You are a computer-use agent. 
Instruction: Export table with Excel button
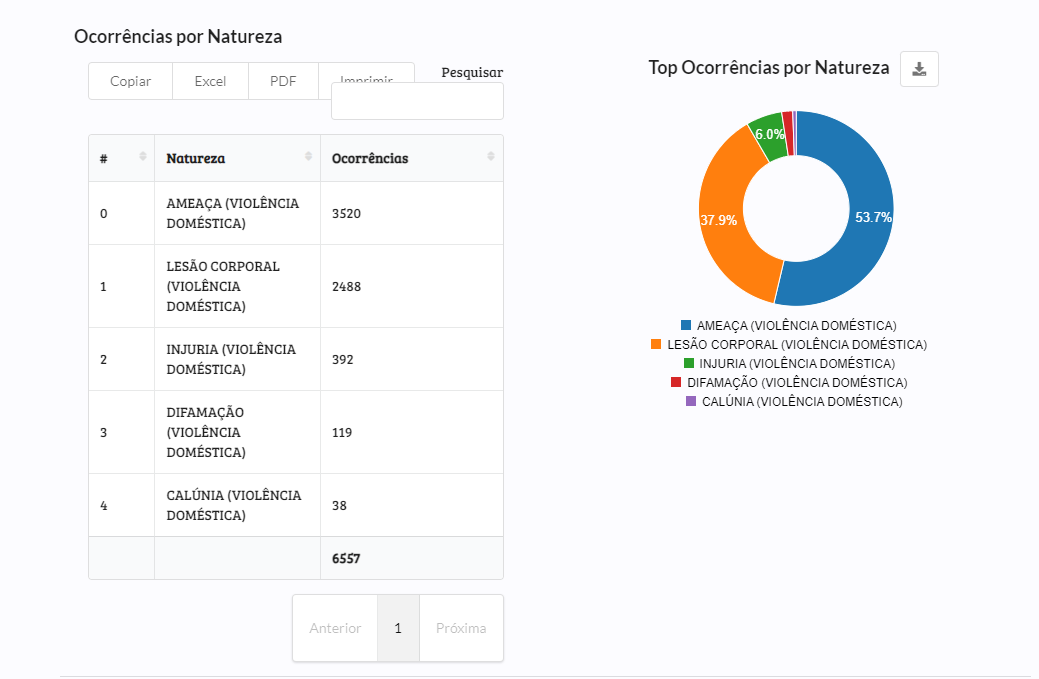pyautogui.click(x=210, y=81)
